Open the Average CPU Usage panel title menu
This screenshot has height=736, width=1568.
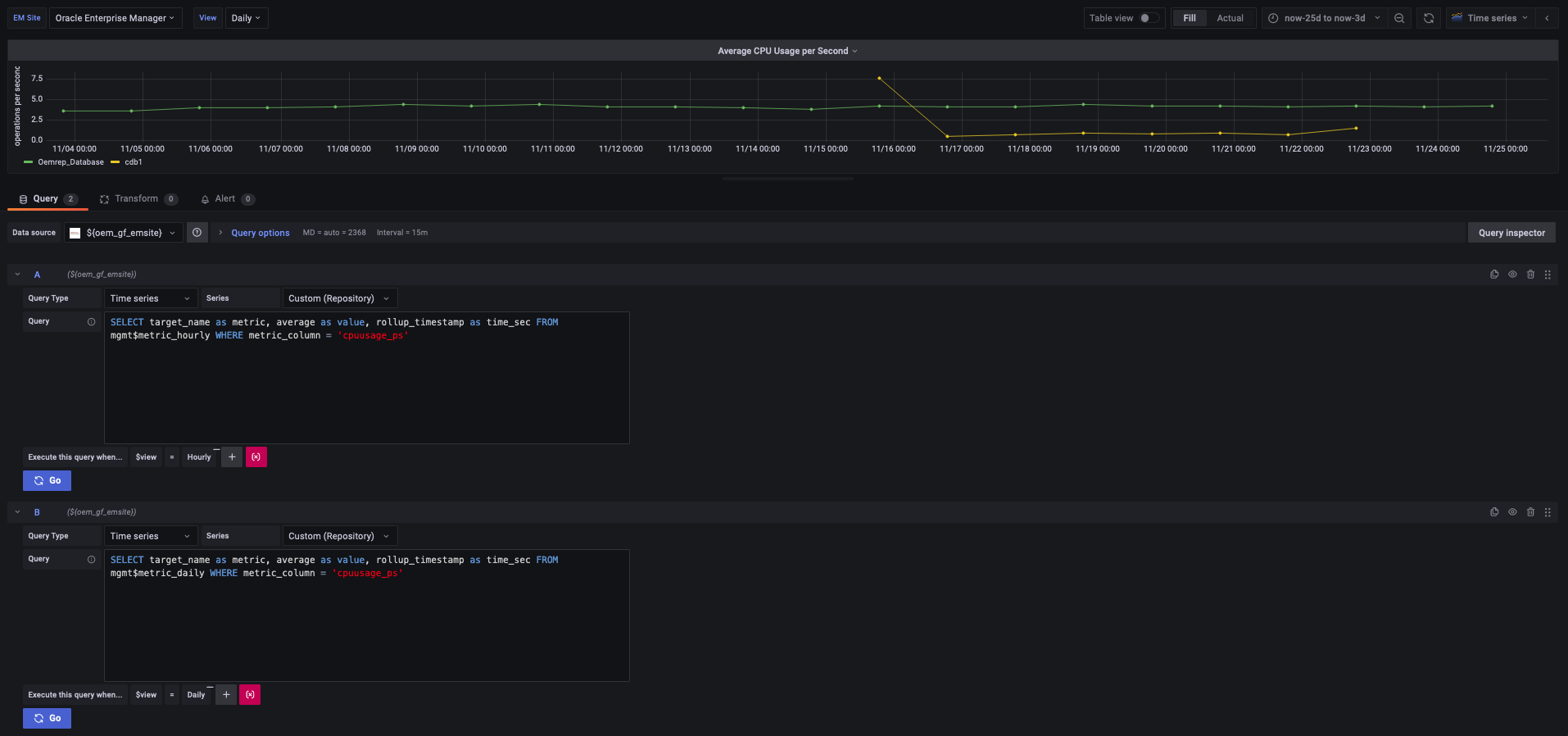coord(787,51)
